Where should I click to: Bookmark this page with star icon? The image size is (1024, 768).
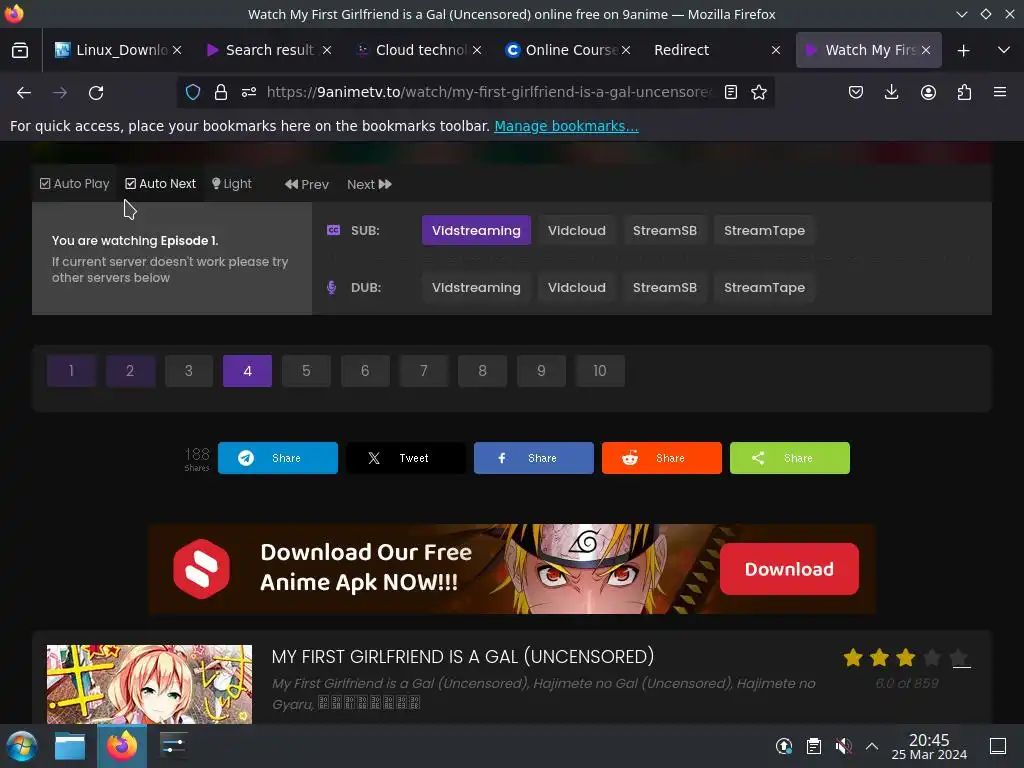[759, 92]
